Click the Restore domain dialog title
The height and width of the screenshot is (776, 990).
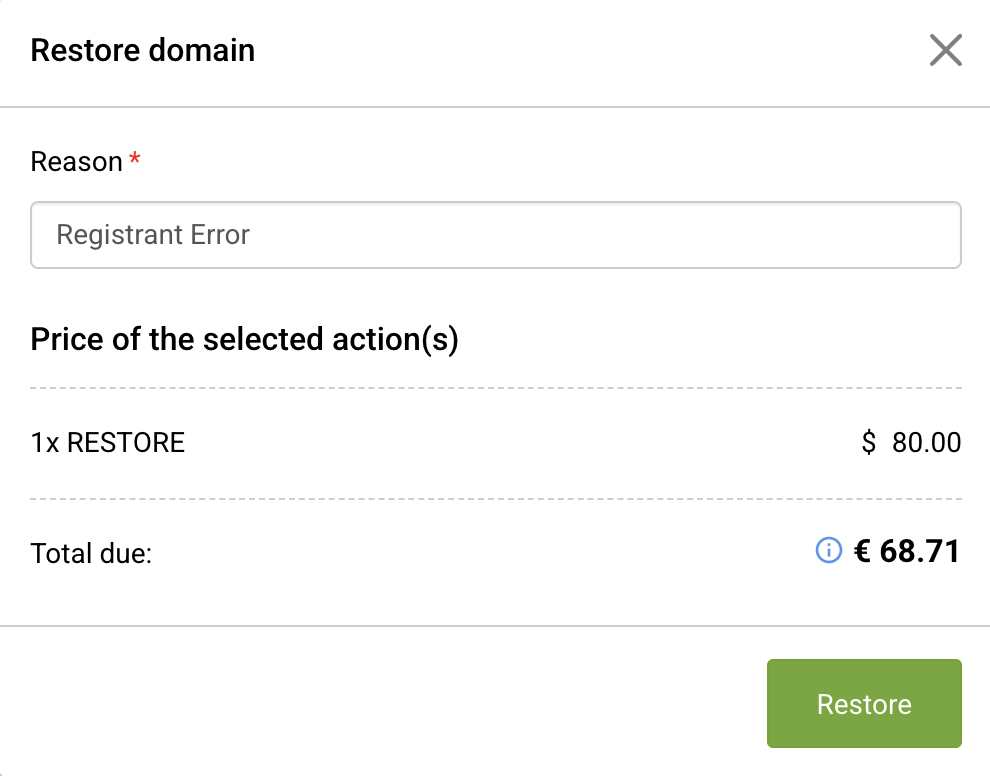point(143,50)
